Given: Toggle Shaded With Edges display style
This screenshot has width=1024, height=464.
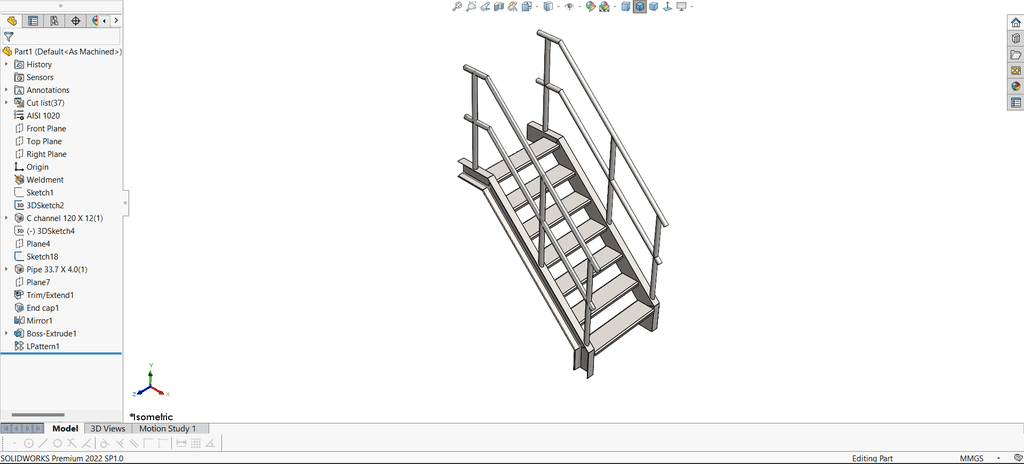Looking at the screenshot, I should click(640, 7).
